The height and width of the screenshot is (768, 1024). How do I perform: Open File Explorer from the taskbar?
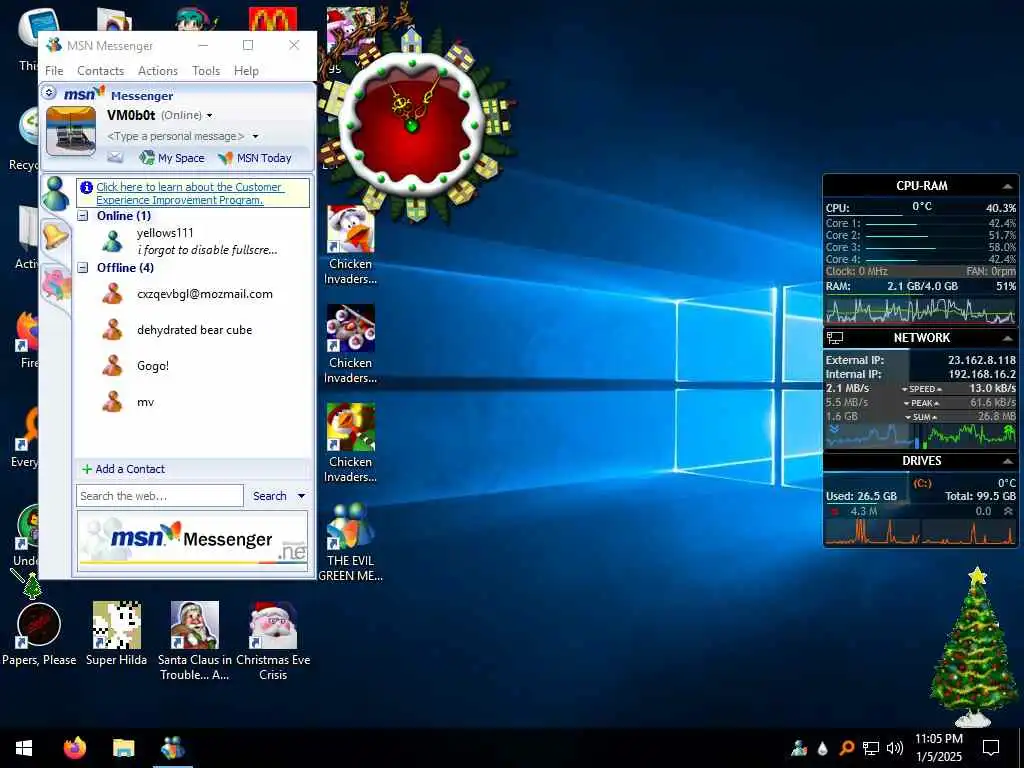(123, 748)
